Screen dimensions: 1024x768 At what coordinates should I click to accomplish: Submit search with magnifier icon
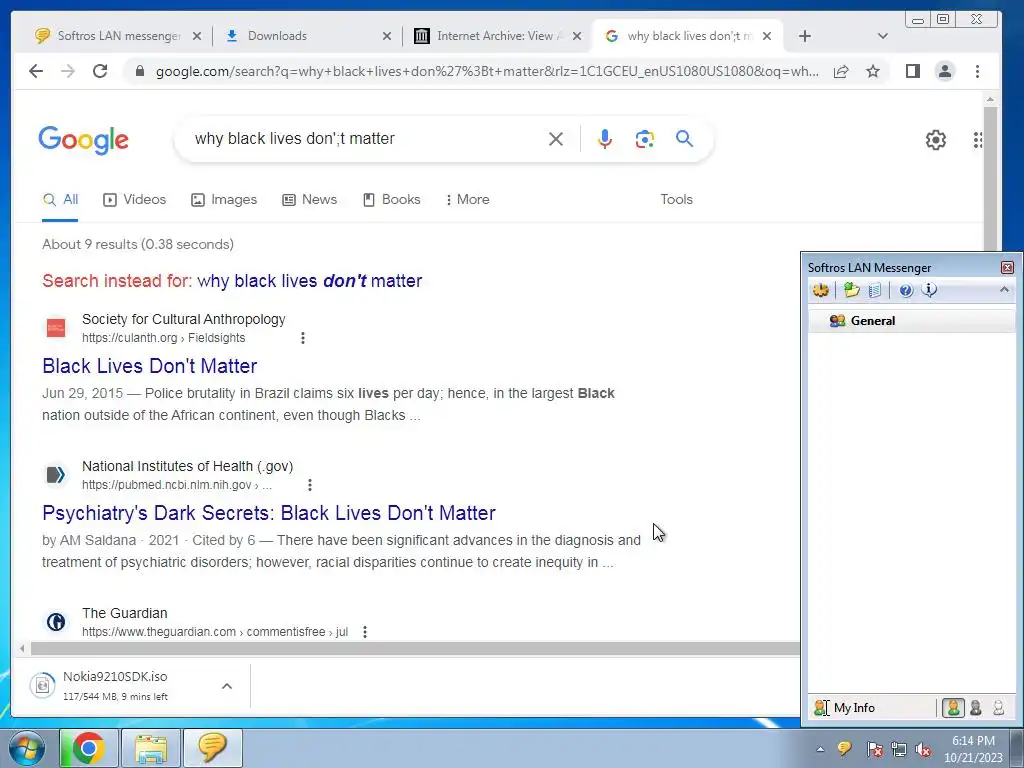pos(684,138)
